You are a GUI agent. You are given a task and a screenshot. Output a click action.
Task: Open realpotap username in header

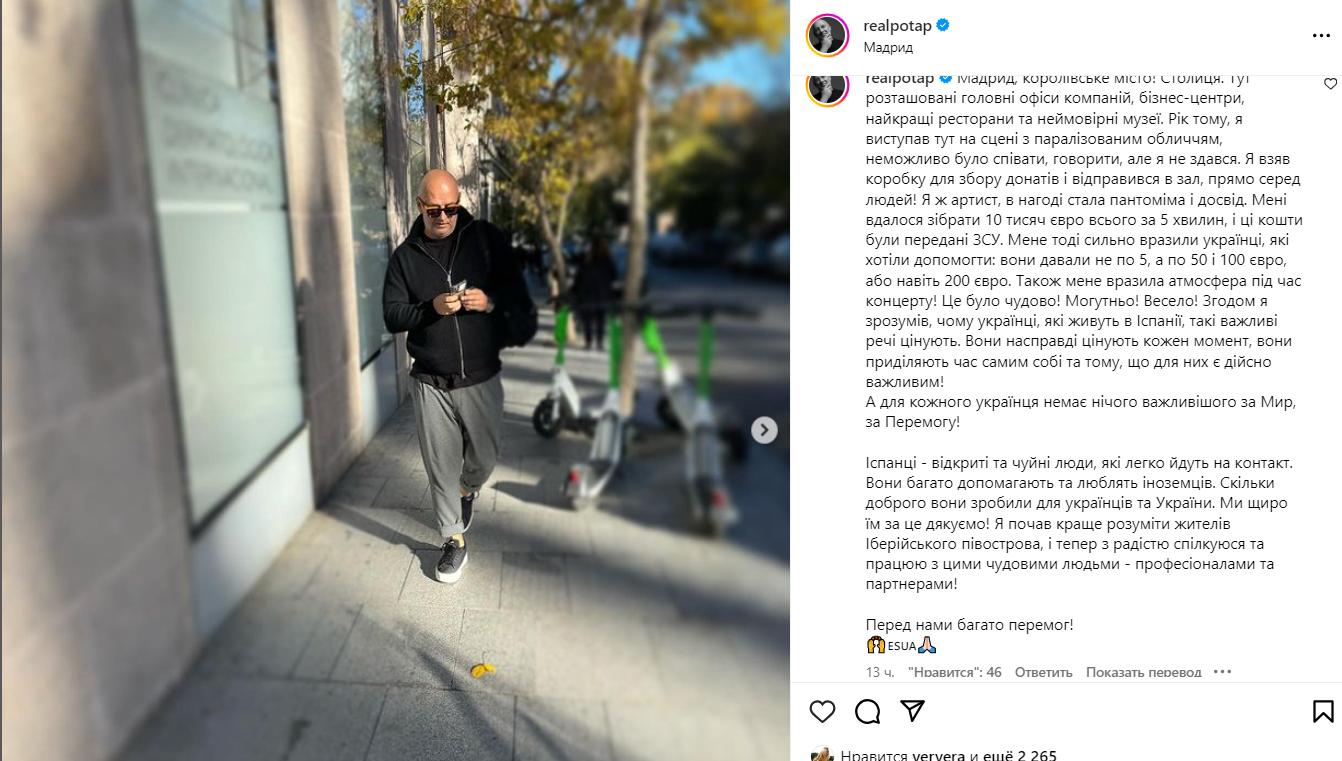click(x=897, y=25)
